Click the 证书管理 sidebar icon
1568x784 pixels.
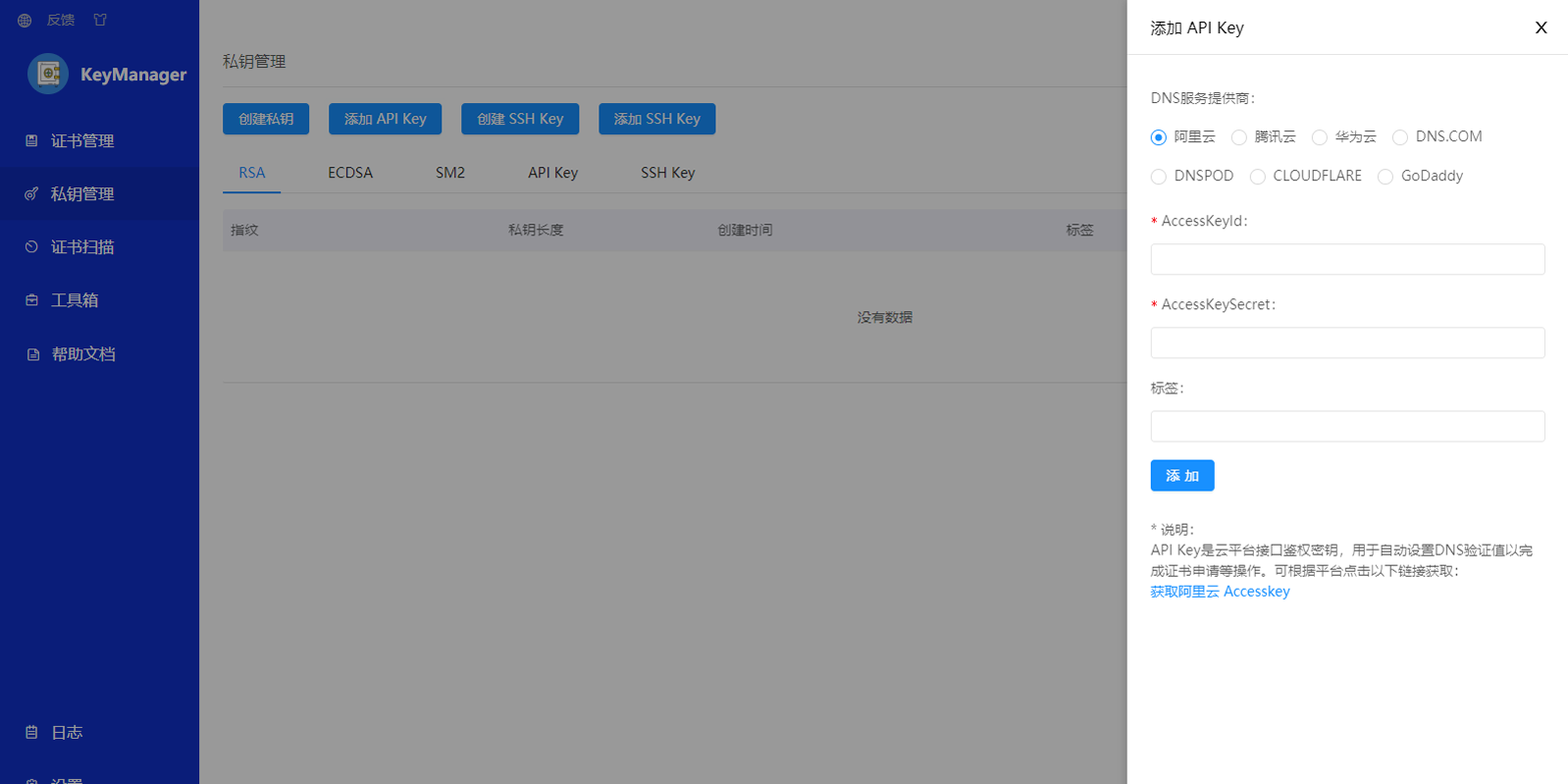(x=31, y=141)
